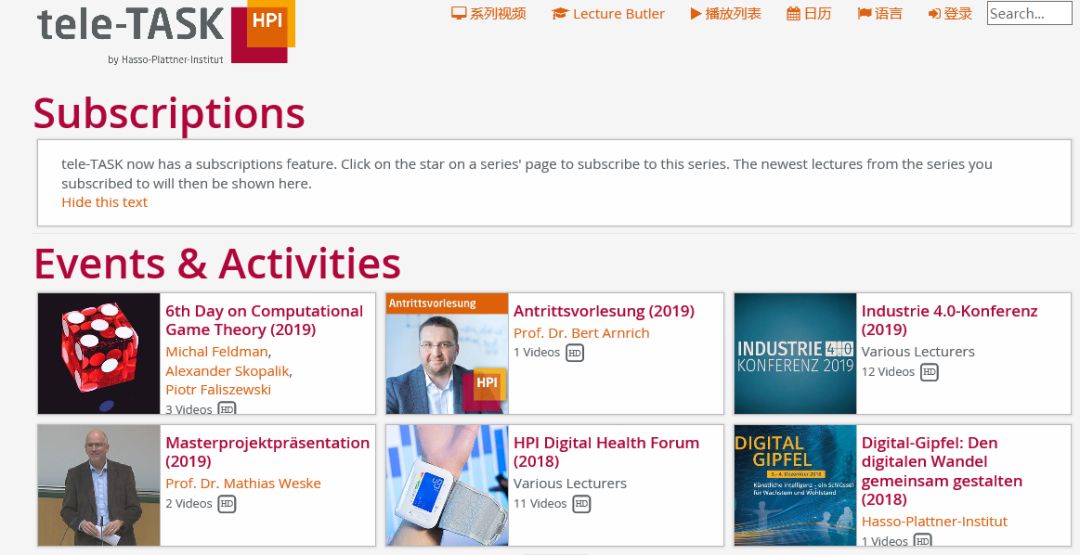Open lecturer link Piotr Faliszewski
This screenshot has width=1080, height=555.
click(218, 390)
